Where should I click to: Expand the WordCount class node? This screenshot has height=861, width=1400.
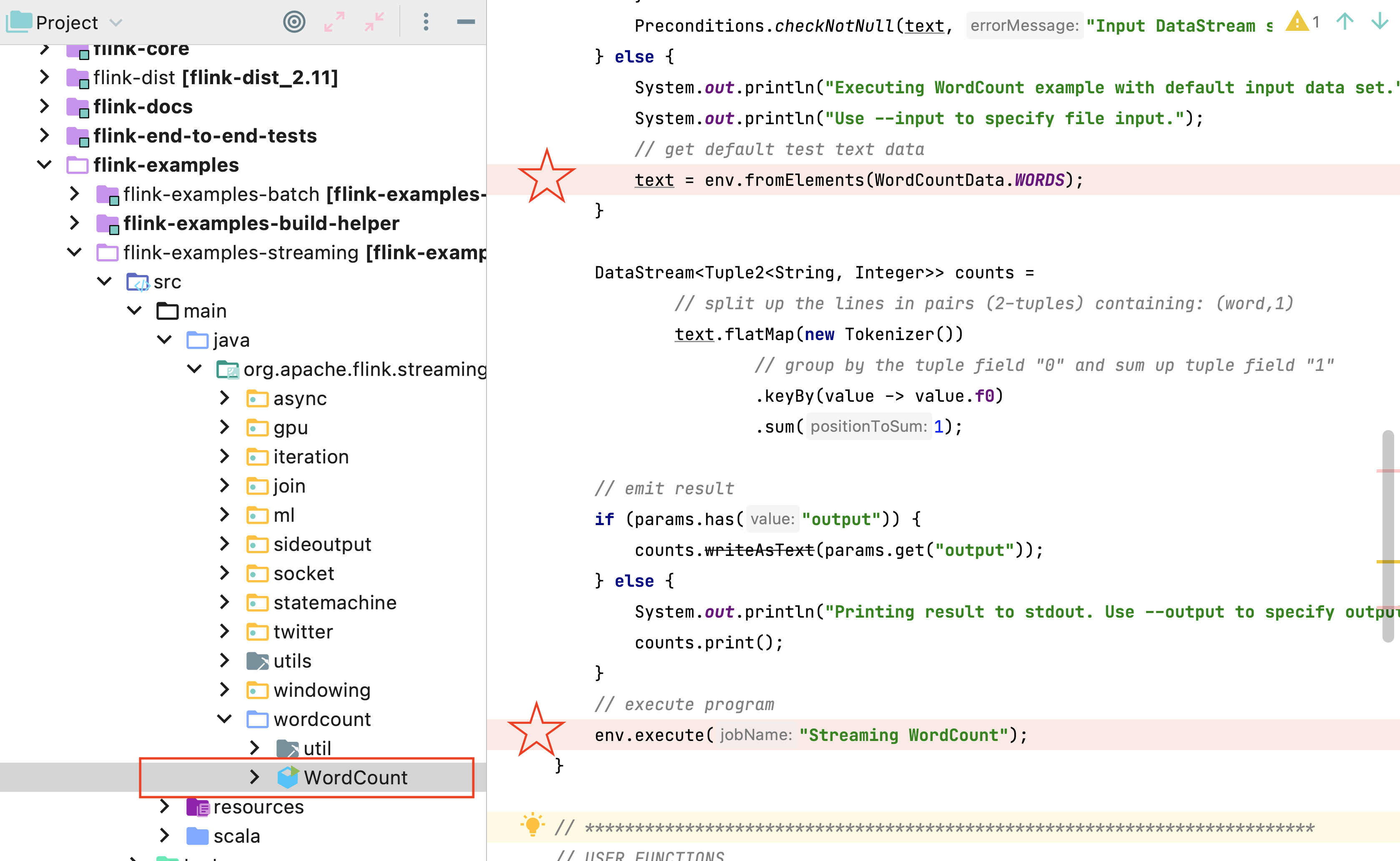[255, 777]
